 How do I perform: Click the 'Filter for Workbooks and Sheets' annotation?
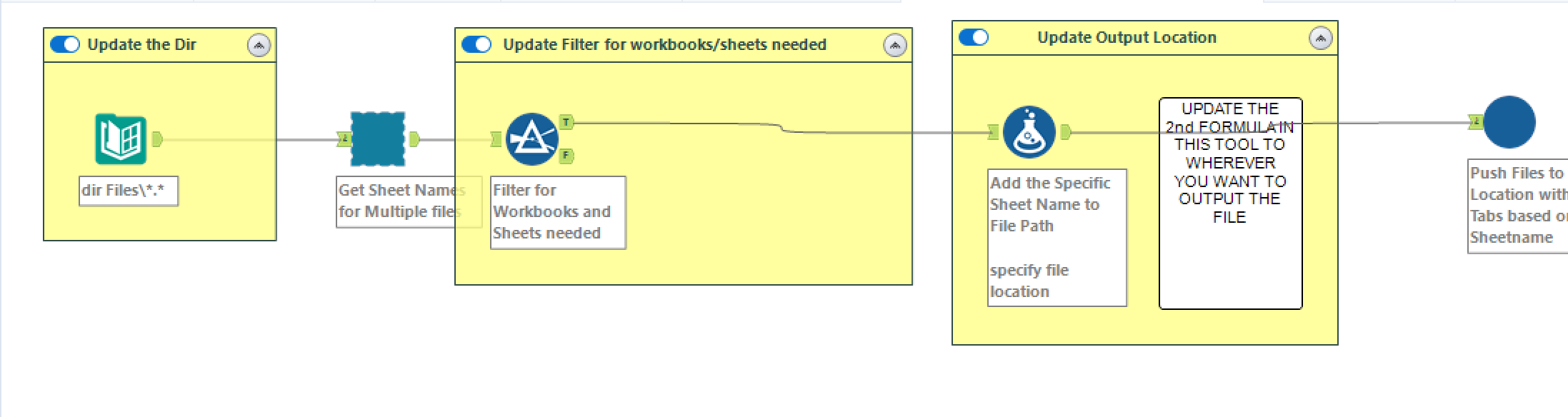click(x=558, y=212)
